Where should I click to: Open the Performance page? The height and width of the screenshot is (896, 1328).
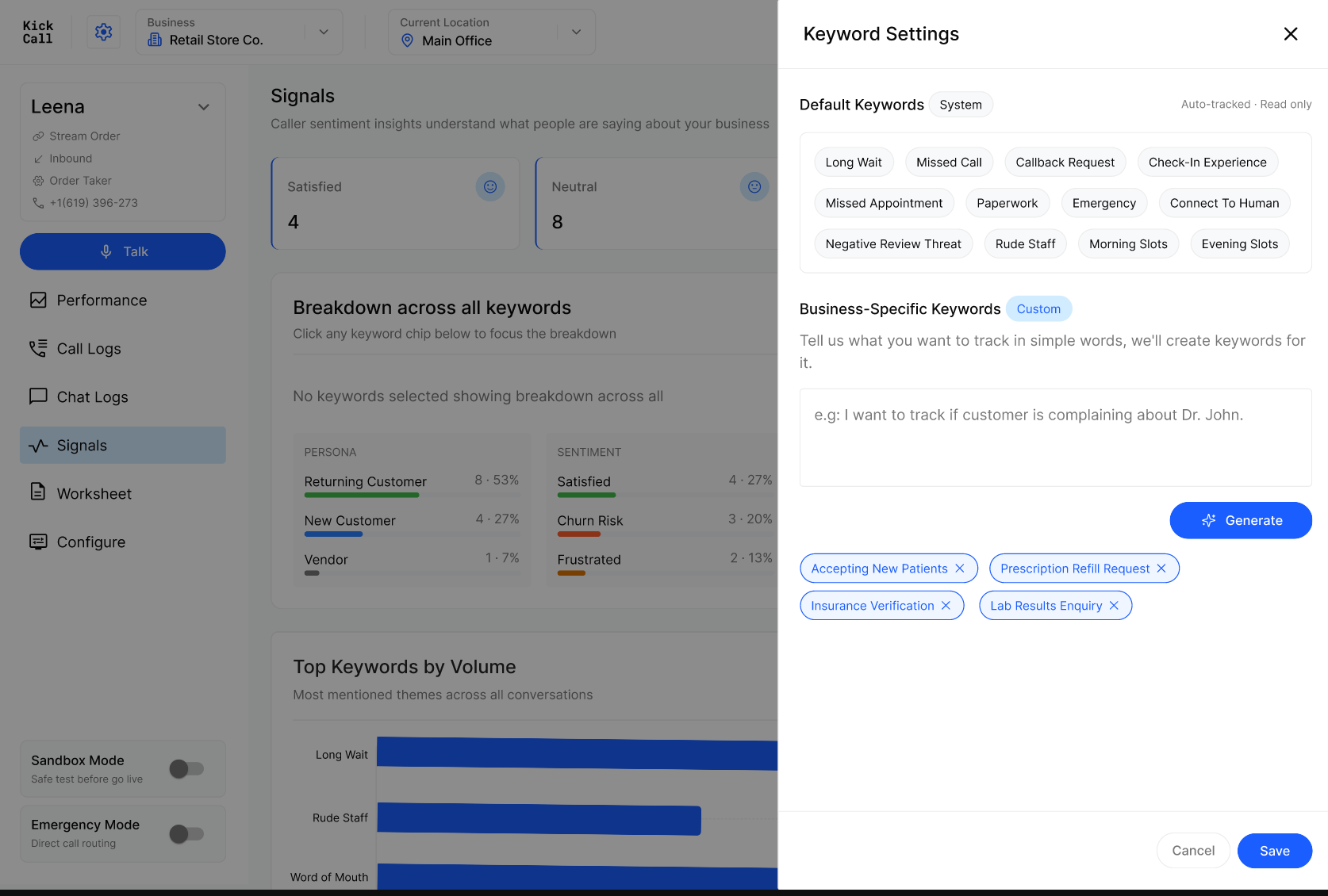(123, 301)
